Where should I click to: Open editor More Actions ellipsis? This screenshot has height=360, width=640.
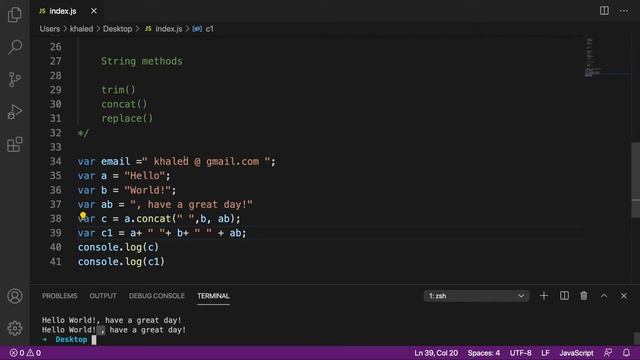tap(624, 11)
